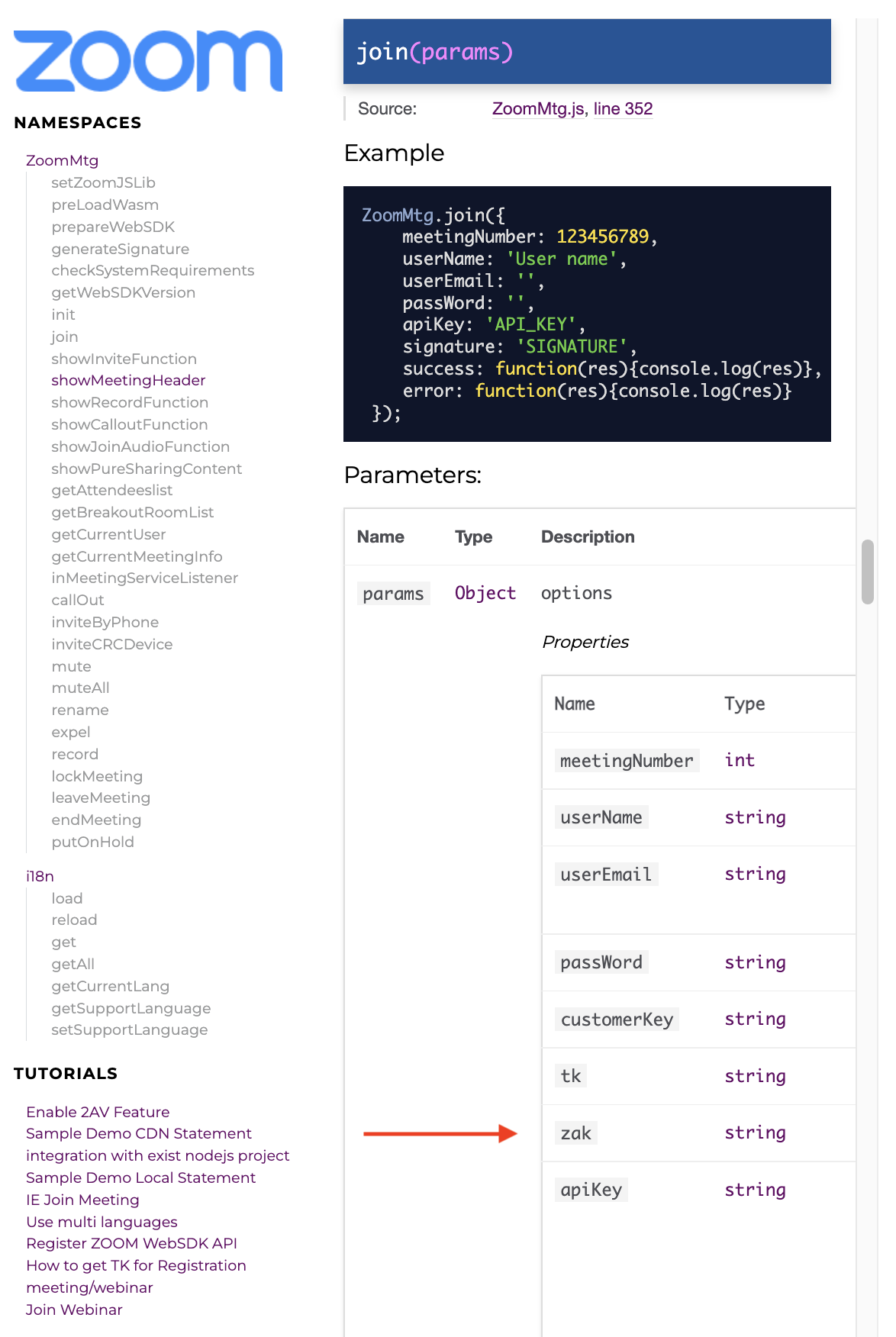Open Use multi languages tutorial
896x1337 pixels.
pos(102,1222)
